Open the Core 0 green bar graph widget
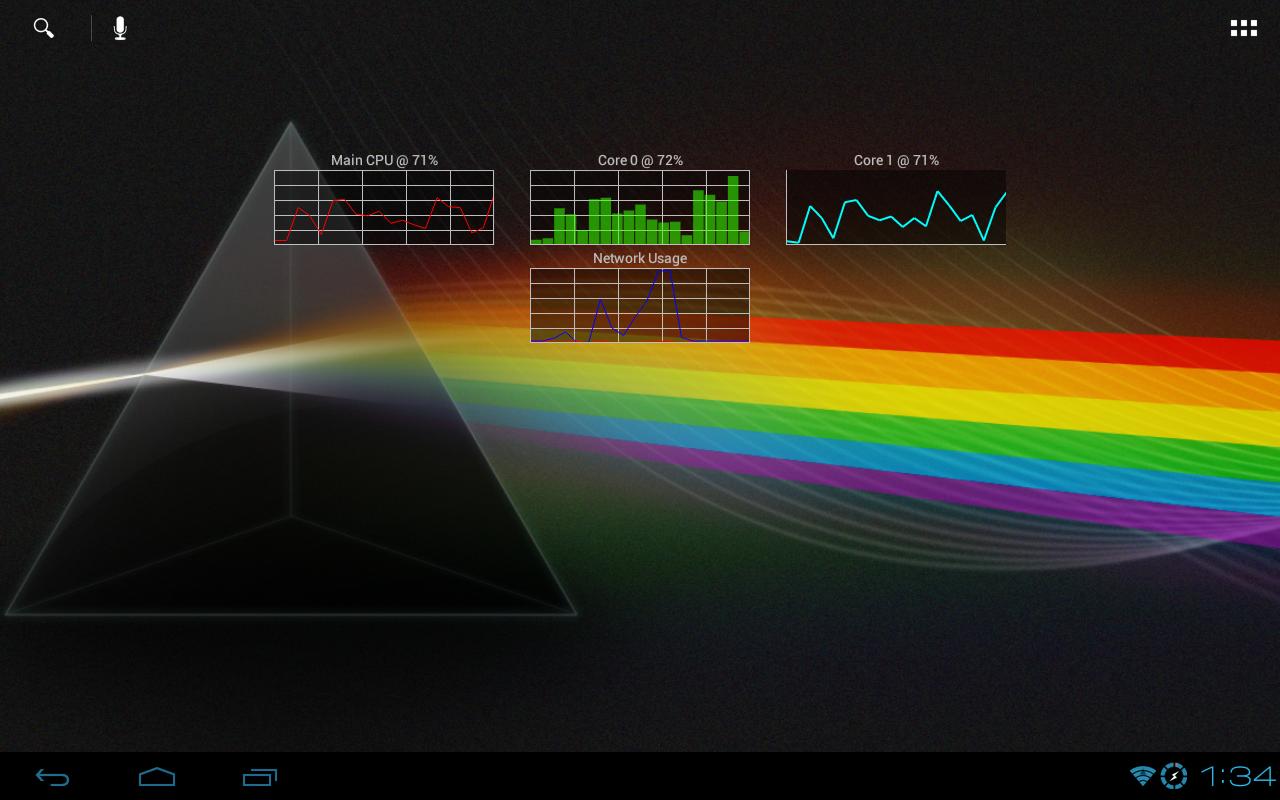This screenshot has height=800, width=1280. tap(640, 207)
